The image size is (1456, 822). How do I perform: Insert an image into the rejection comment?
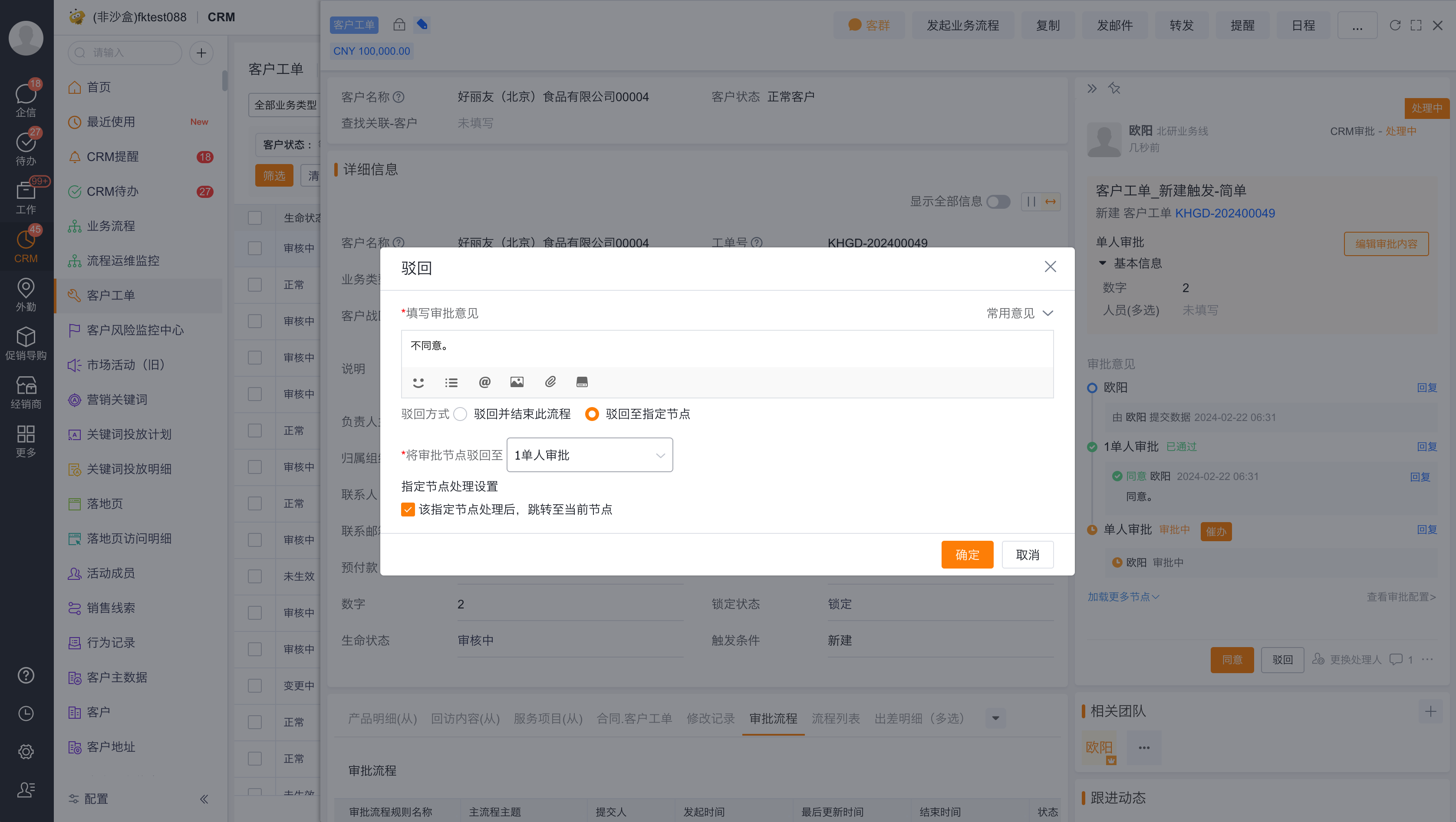[x=517, y=382]
